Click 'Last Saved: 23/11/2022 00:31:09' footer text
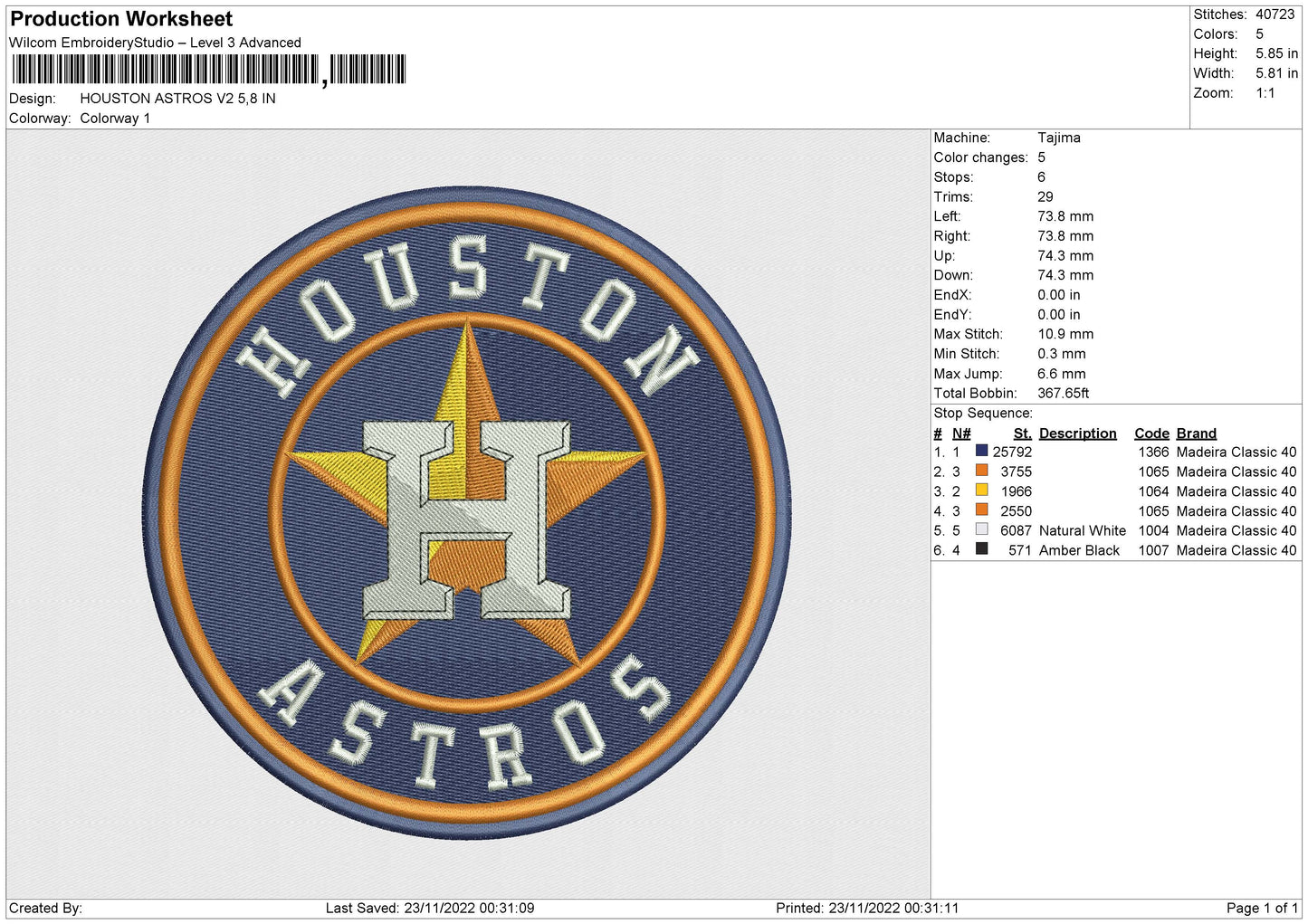Image resolution: width=1308 pixels, height=924 pixels. click(x=430, y=909)
